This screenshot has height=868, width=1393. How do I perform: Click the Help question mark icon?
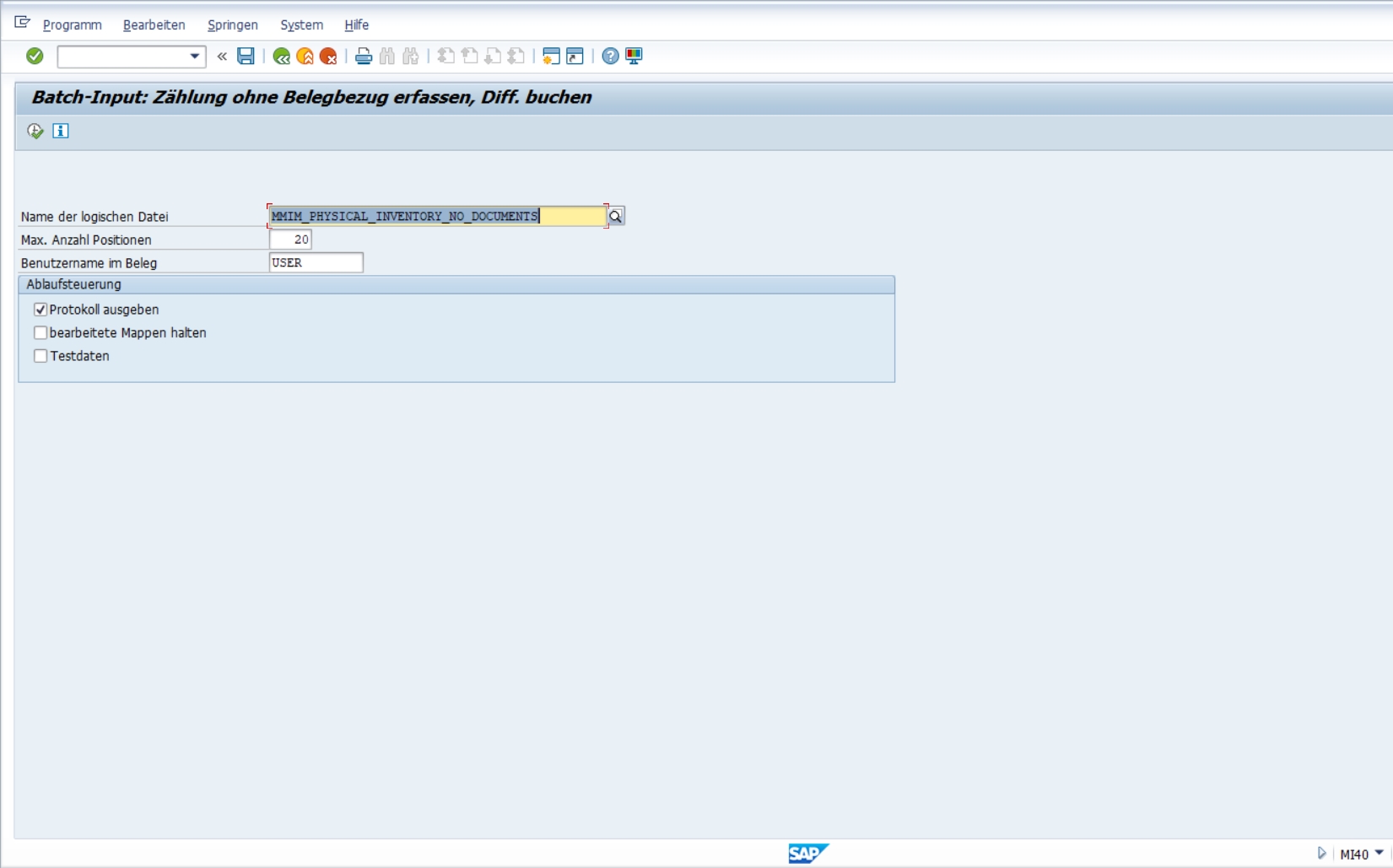[x=610, y=57]
